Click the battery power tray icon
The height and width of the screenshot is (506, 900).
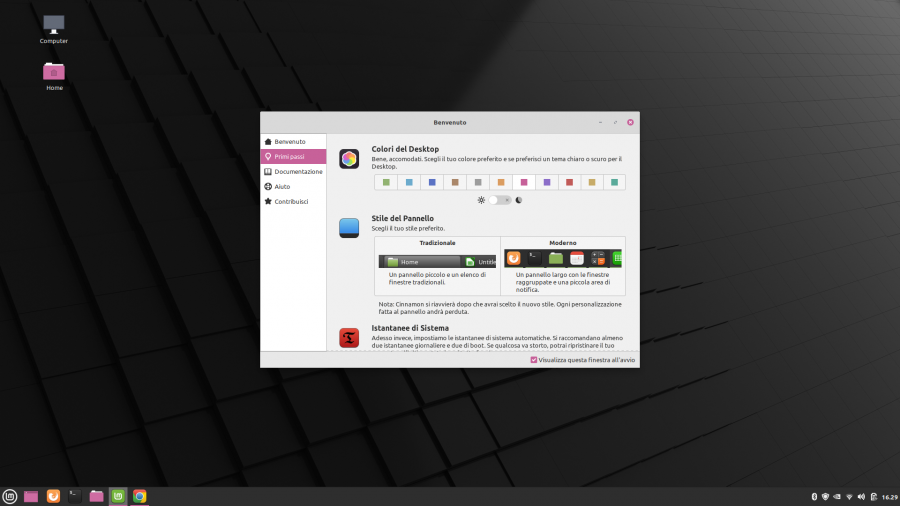874,497
